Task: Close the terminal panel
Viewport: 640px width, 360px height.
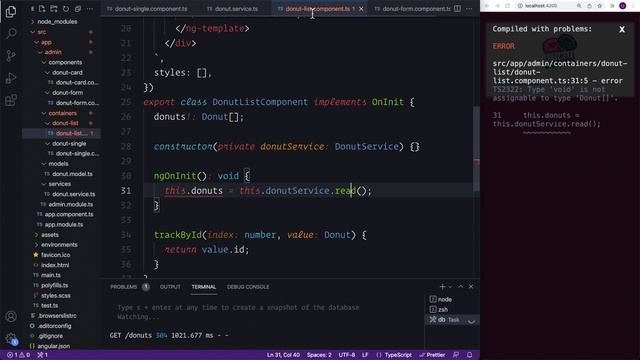Action: click(x=471, y=287)
